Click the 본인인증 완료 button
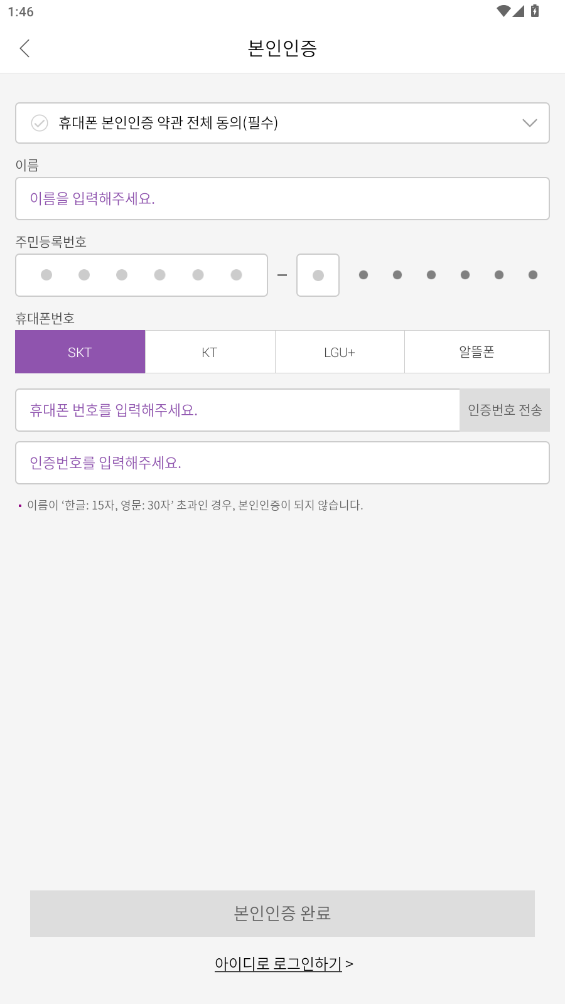Screen dimensions: 565x1004 click(x=282, y=913)
